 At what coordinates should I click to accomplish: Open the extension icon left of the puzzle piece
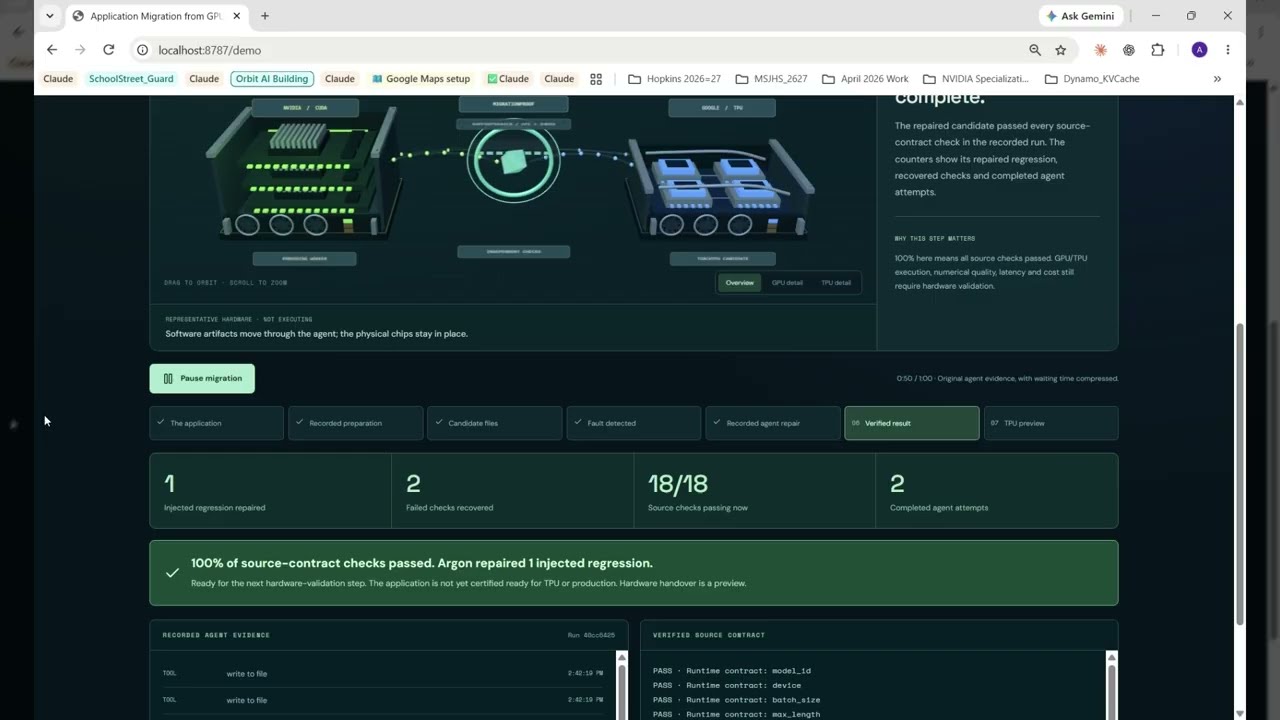(x=1129, y=50)
